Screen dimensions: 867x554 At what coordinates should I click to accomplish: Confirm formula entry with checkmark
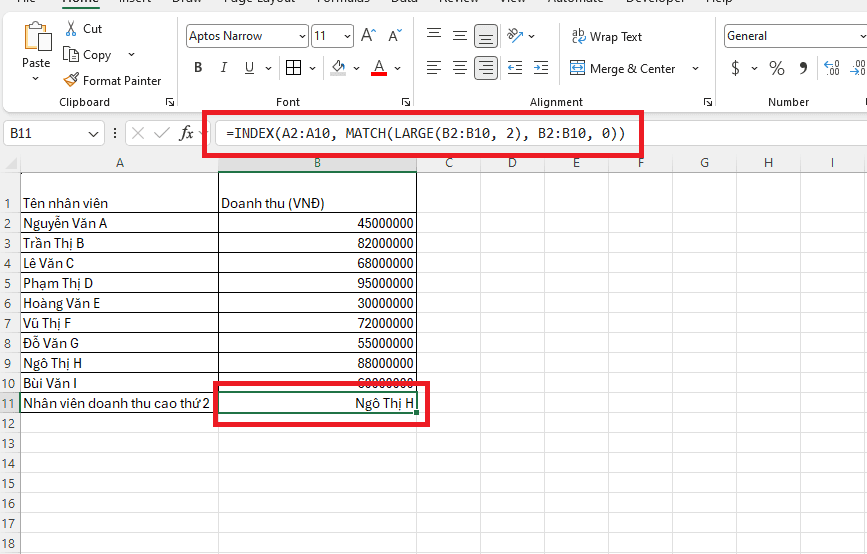tap(162, 133)
